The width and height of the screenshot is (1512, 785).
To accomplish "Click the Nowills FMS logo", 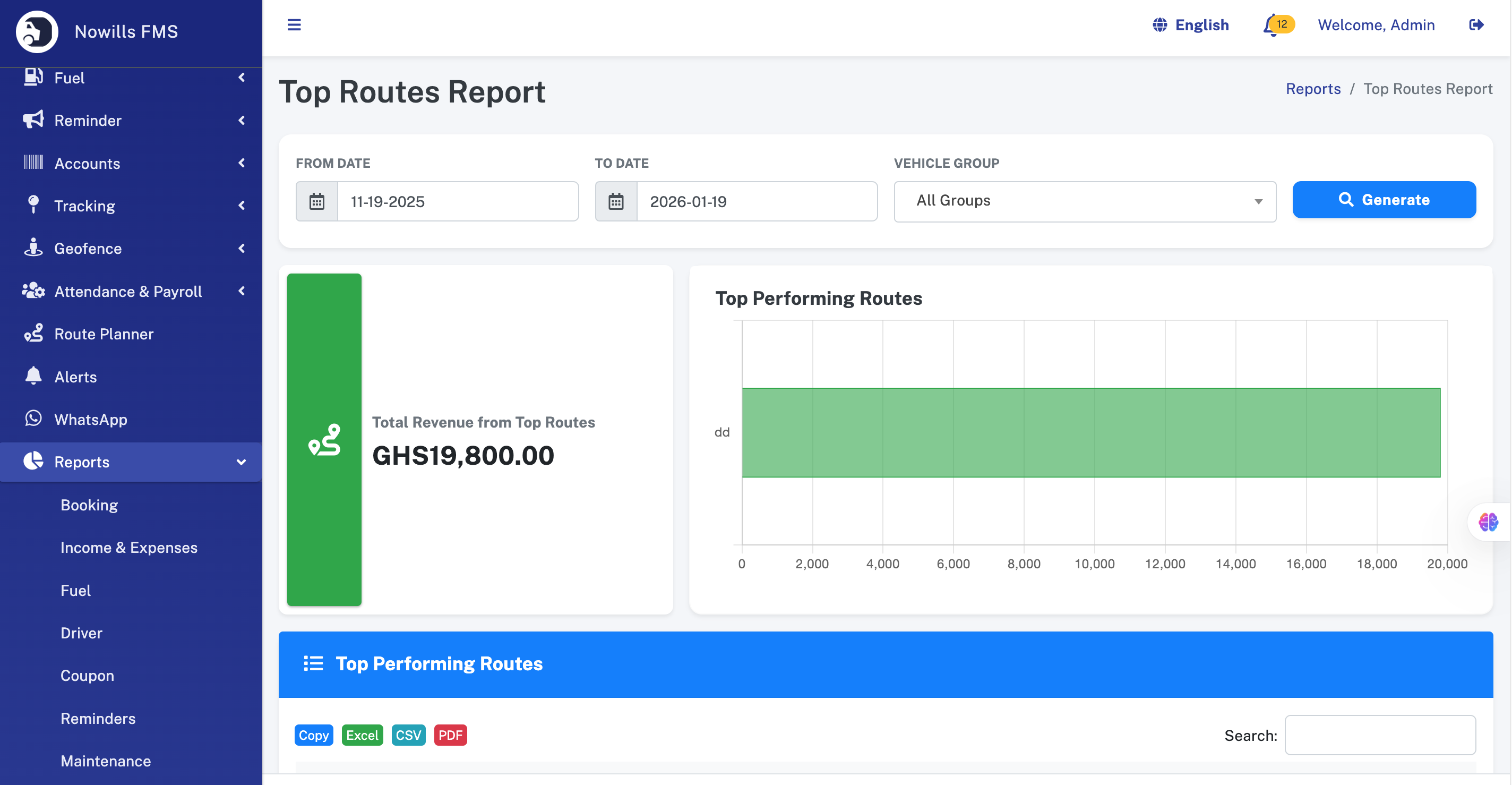I will (x=37, y=31).
